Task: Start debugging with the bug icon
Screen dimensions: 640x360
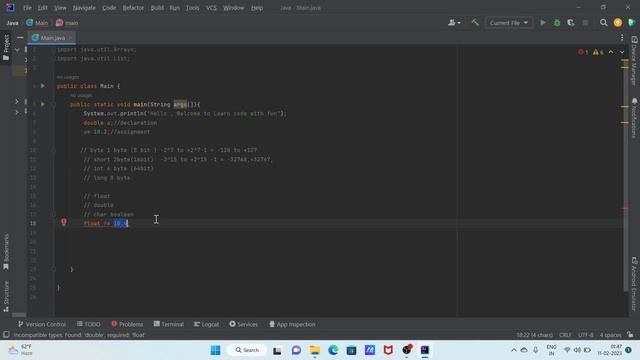Action: (557, 23)
